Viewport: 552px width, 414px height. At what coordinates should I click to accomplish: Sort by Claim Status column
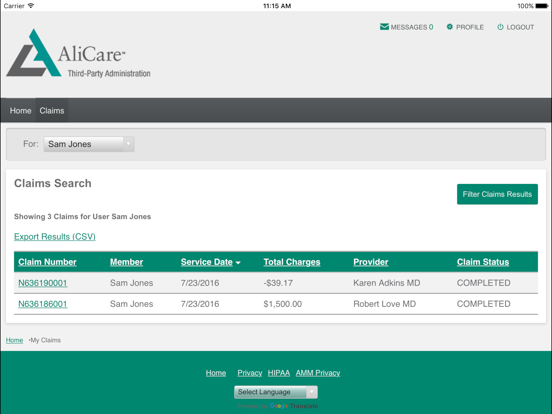[483, 262]
